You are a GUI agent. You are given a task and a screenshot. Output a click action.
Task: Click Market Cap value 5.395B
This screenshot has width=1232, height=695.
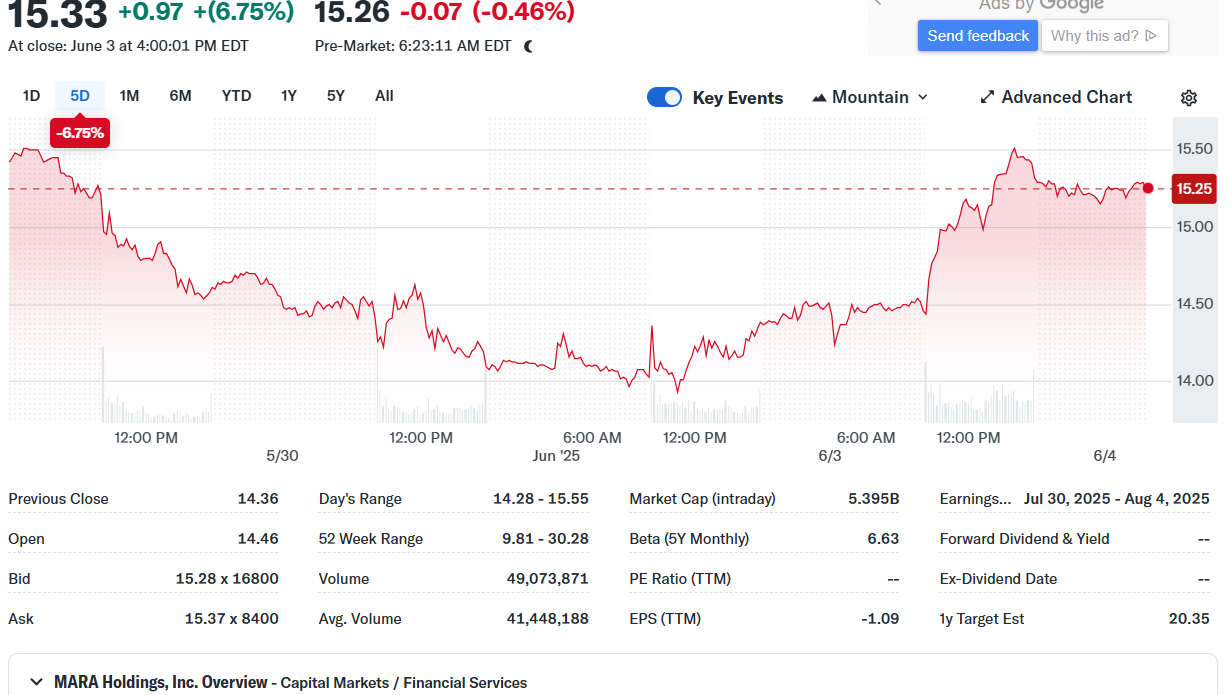click(x=874, y=499)
